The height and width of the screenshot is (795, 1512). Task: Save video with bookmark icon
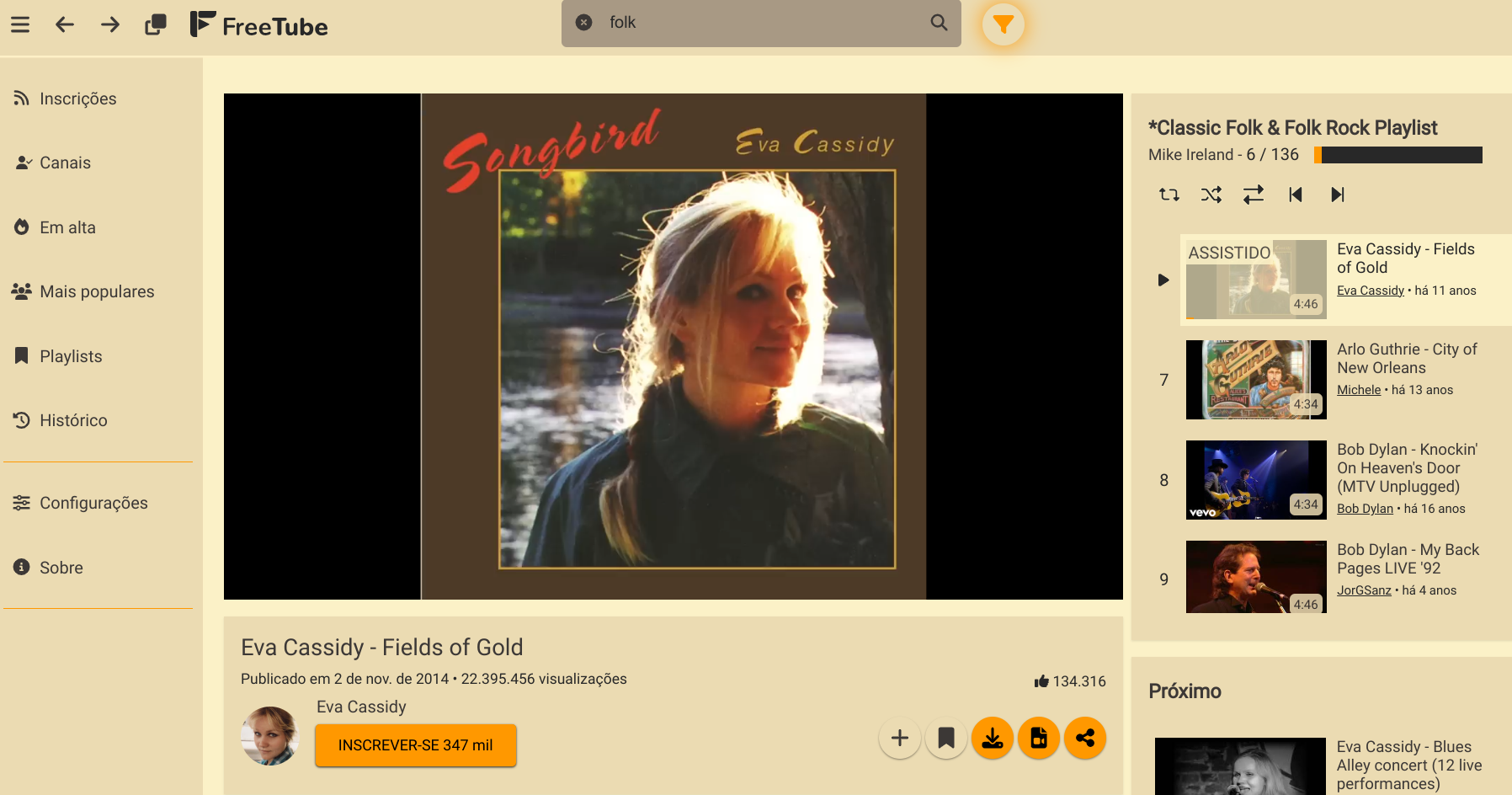pyautogui.click(x=946, y=738)
